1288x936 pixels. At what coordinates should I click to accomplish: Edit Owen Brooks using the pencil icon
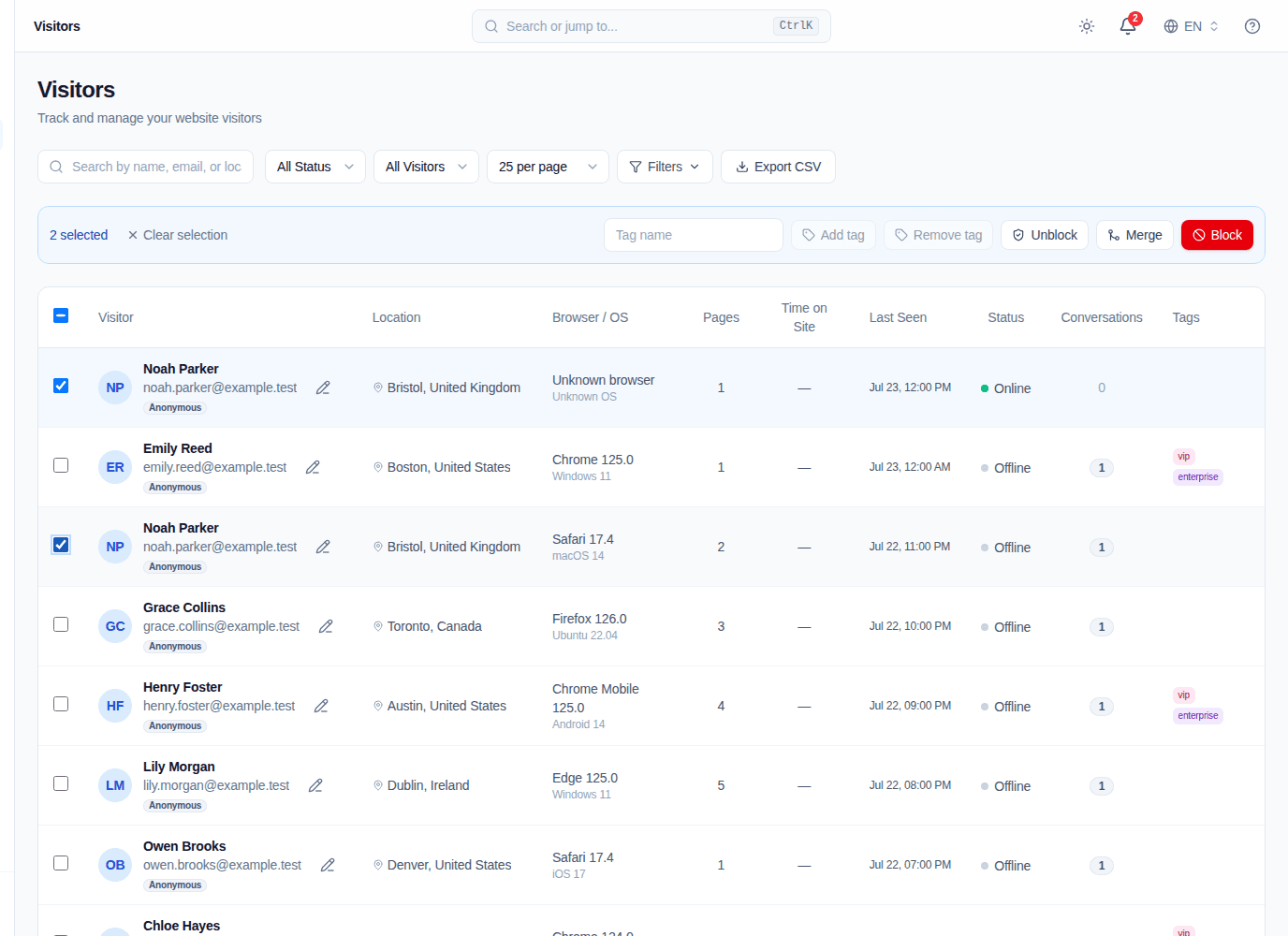[x=328, y=865]
